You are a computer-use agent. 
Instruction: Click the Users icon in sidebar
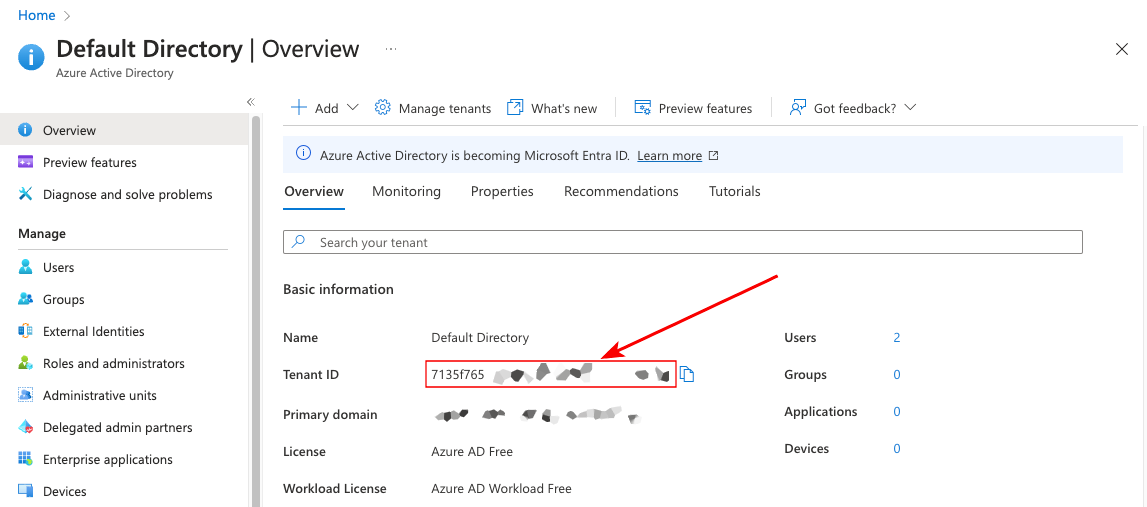[x=25, y=268]
